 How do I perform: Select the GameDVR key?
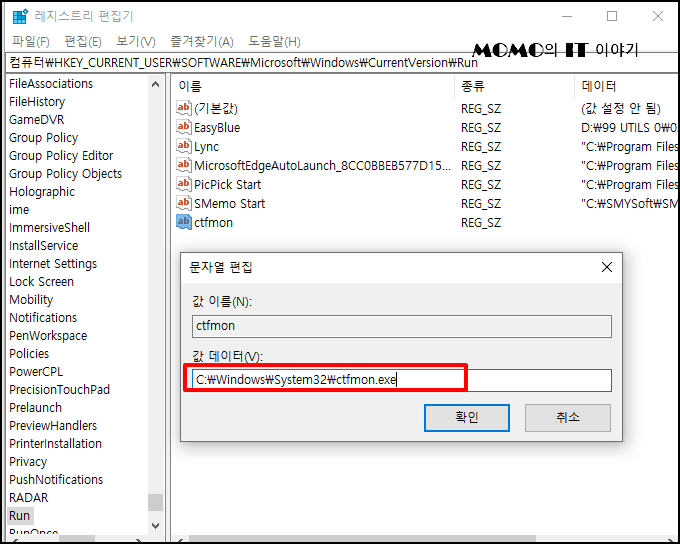[36, 120]
